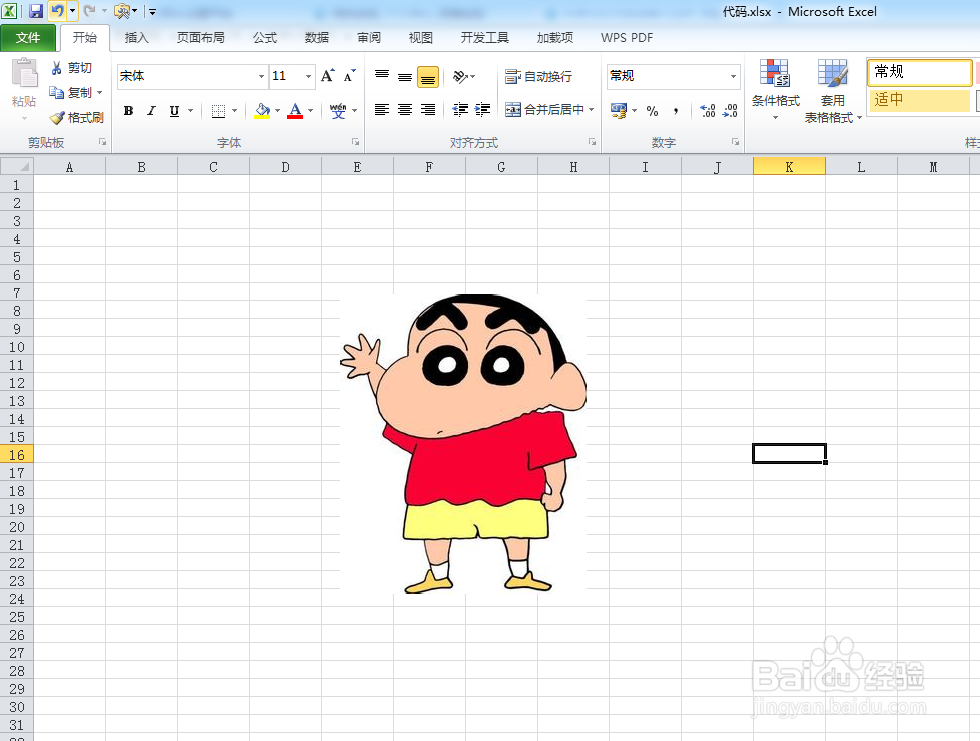Apply comma style format
Screen dimensions: 980x741
676,111
